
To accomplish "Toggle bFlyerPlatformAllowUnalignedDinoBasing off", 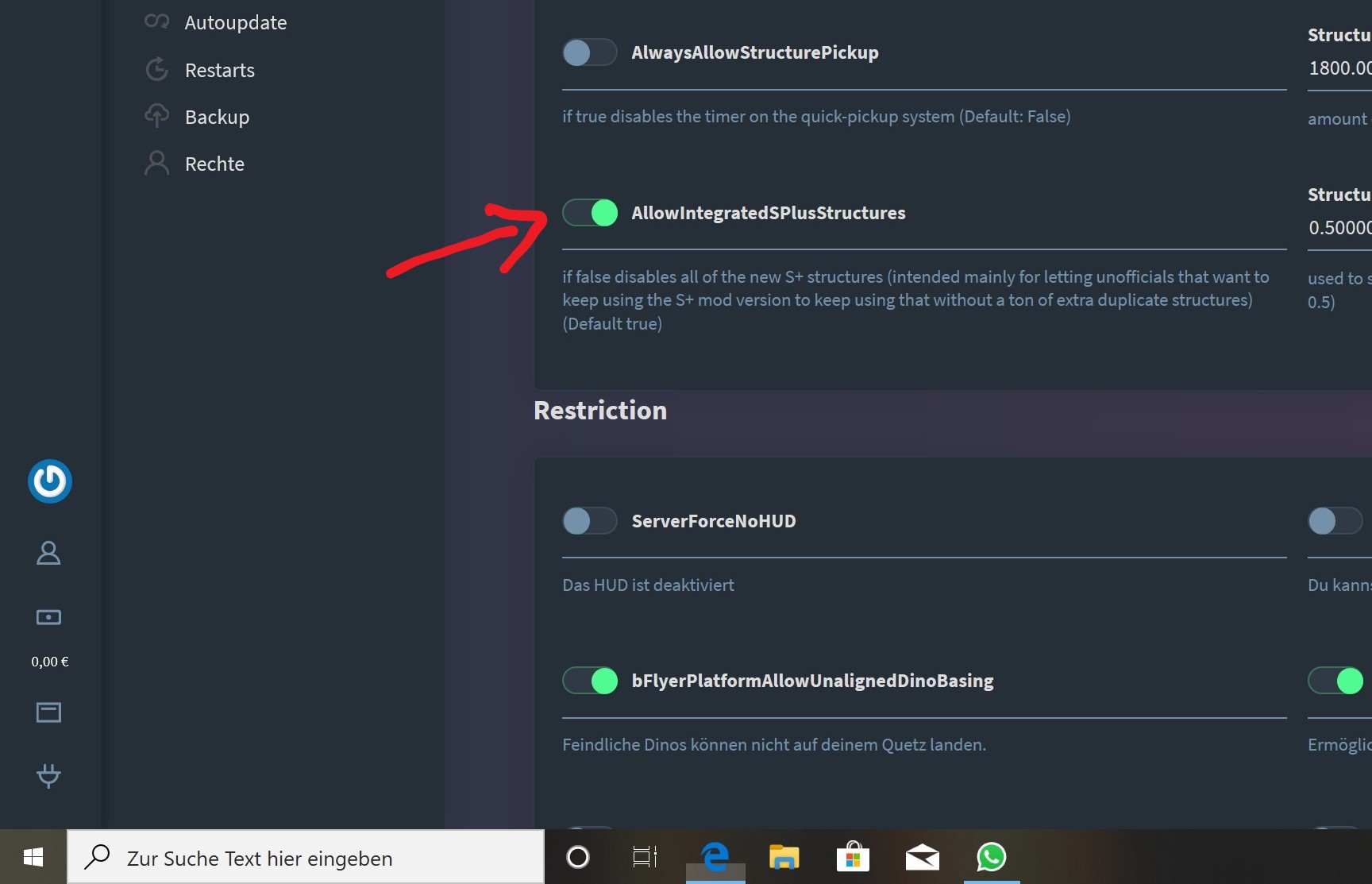I will (590, 681).
